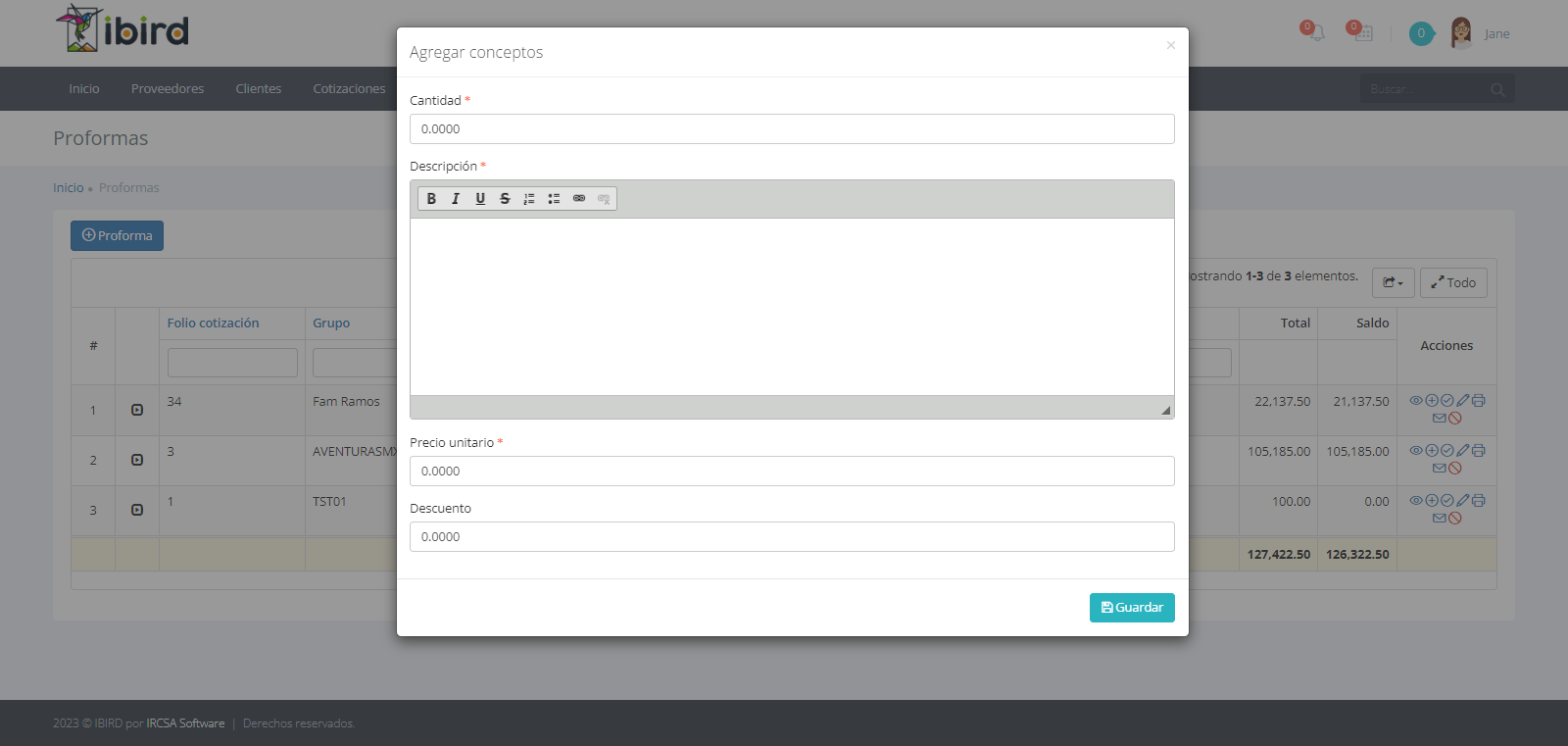Click the search magnifier icon
This screenshot has height=746, width=1568.
tap(1497, 89)
